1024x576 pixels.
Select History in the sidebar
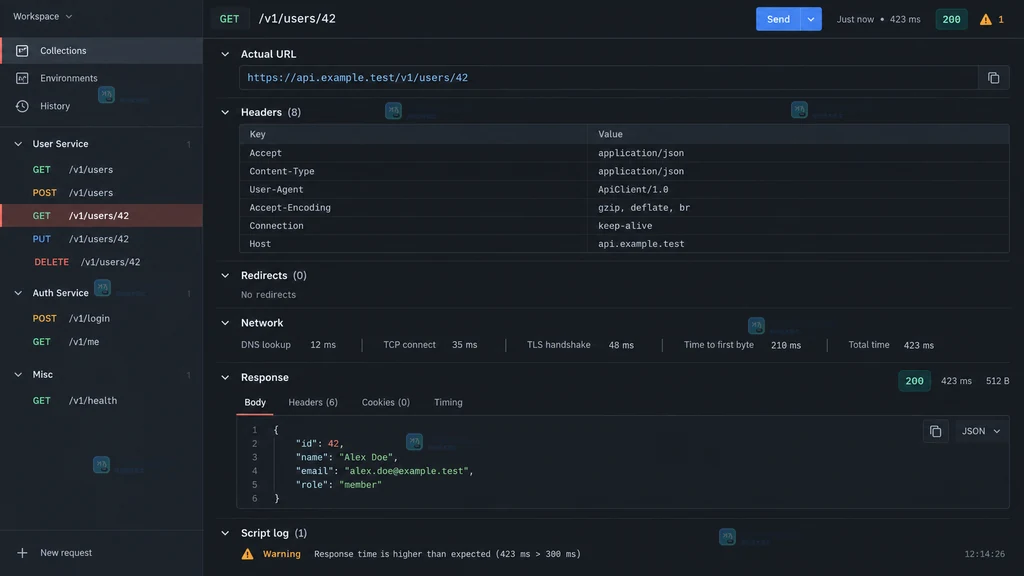point(101,106)
